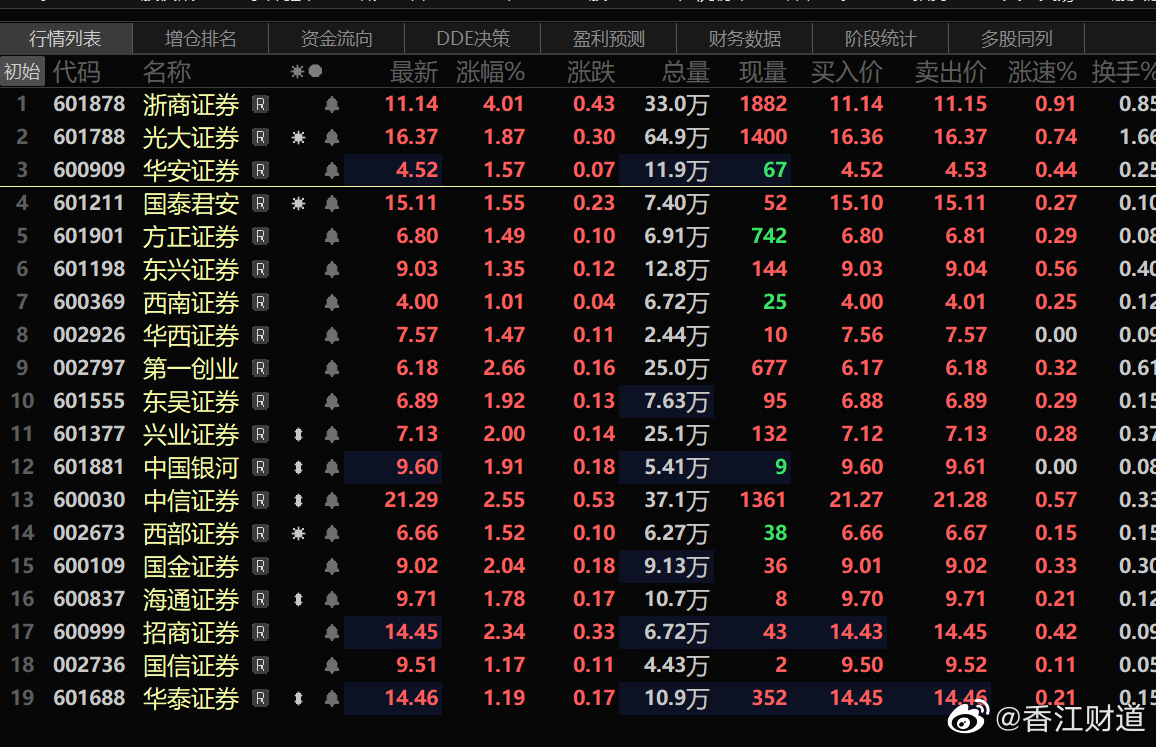The width and height of the screenshot is (1156, 747).
Task: Click bell alert icon for 招商证券
Action: tap(332, 633)
